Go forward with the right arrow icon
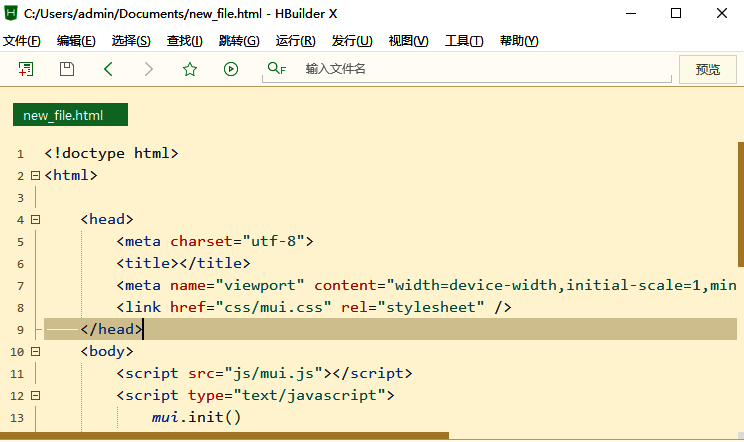This screenshot has width=744, height=442. pos(149,69)
